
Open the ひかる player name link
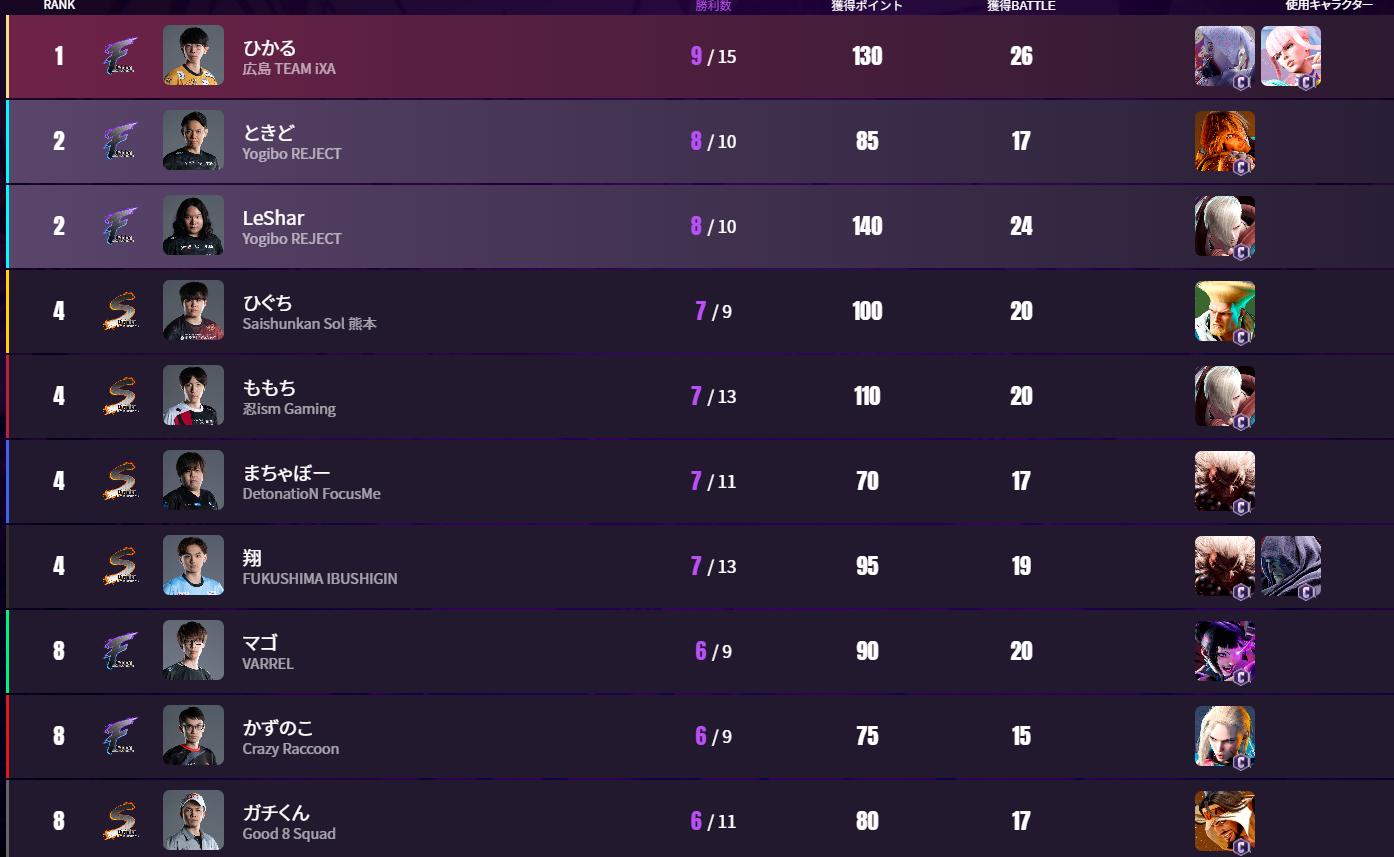(269, 48)
